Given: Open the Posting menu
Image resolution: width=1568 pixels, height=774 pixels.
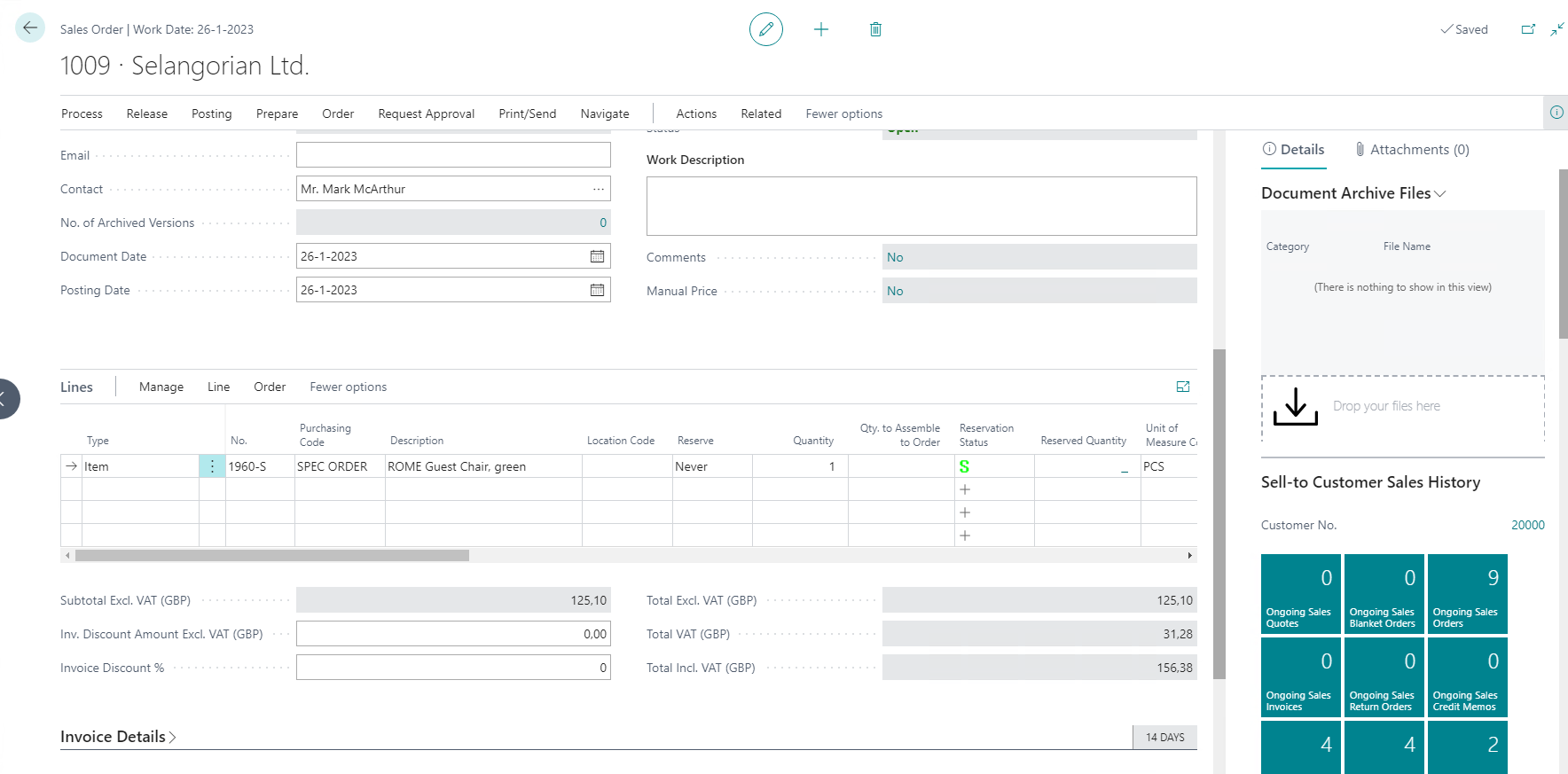Looking at the screenshot, I should point(211,113).
